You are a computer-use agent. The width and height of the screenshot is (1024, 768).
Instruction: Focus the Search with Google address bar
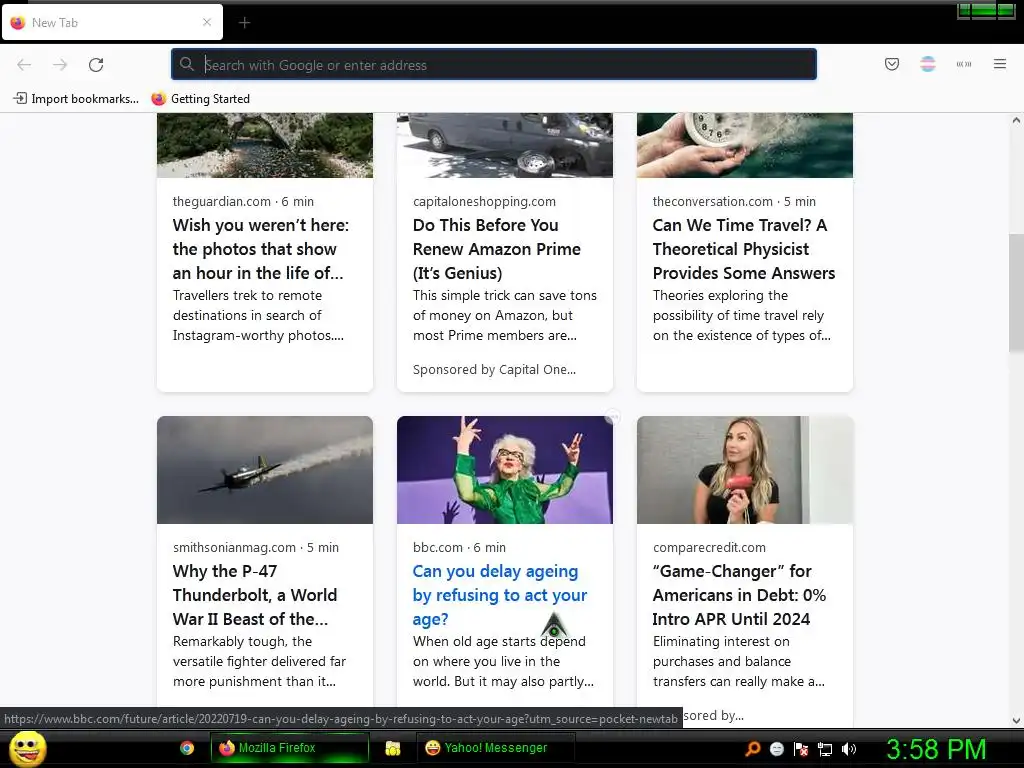click(x=494, y=65)
